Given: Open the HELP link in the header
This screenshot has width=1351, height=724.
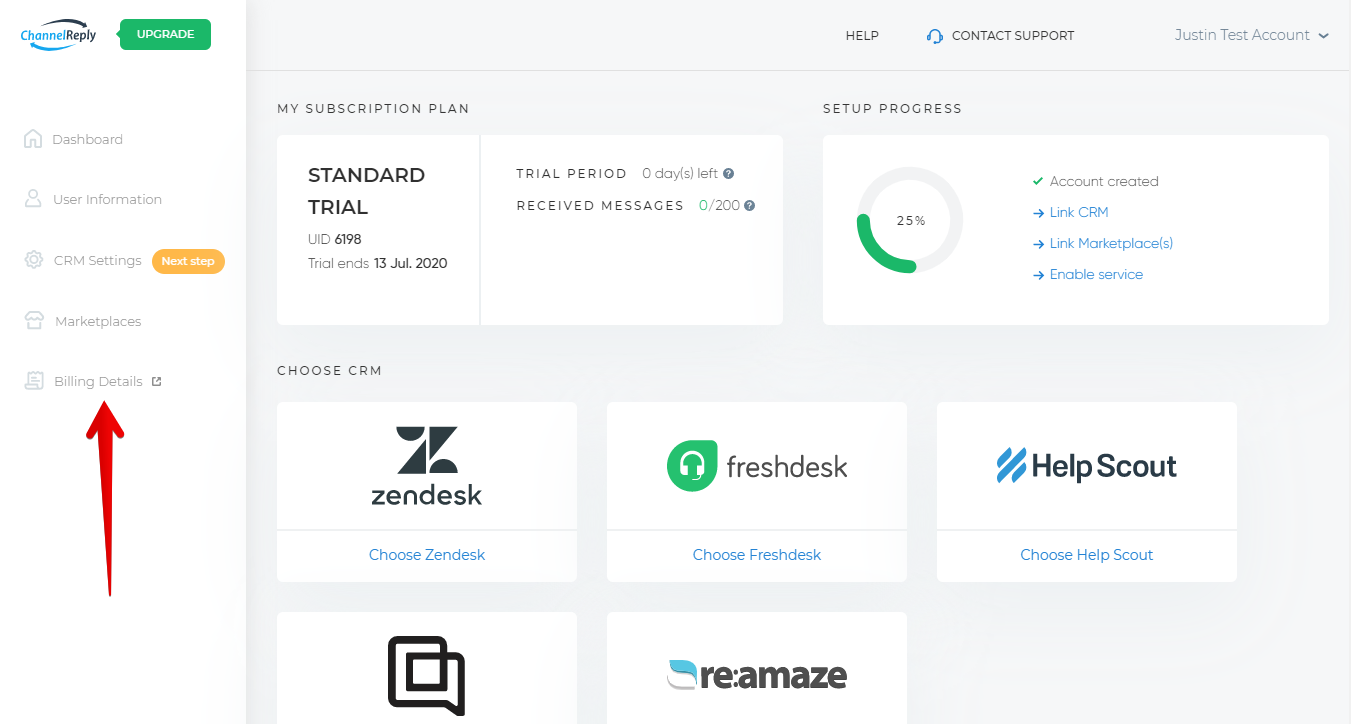Looking at the screenshot, I should tap(862, 35).
